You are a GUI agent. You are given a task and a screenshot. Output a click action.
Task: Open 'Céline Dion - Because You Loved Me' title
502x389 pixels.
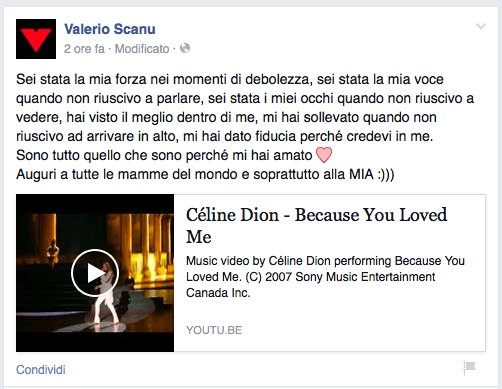pos(316,226)
